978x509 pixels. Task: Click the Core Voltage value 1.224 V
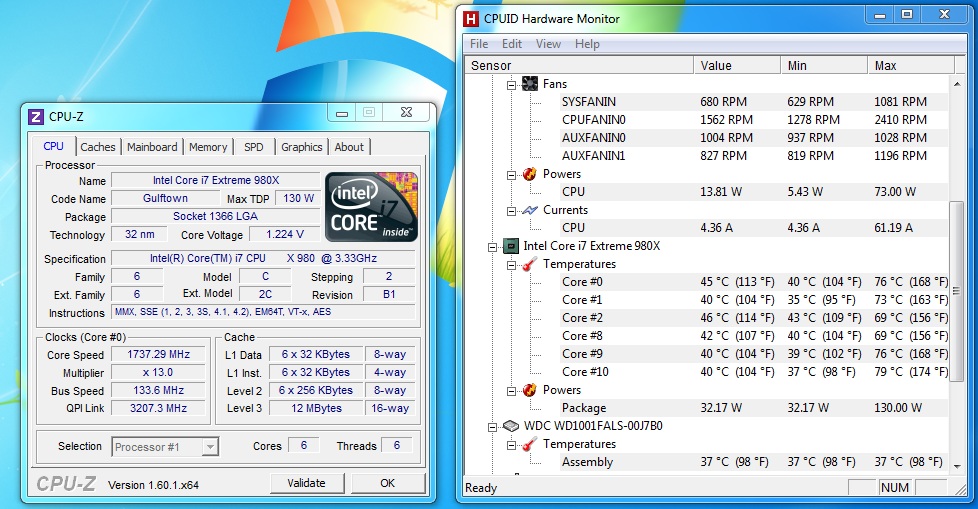click(284, 235)
